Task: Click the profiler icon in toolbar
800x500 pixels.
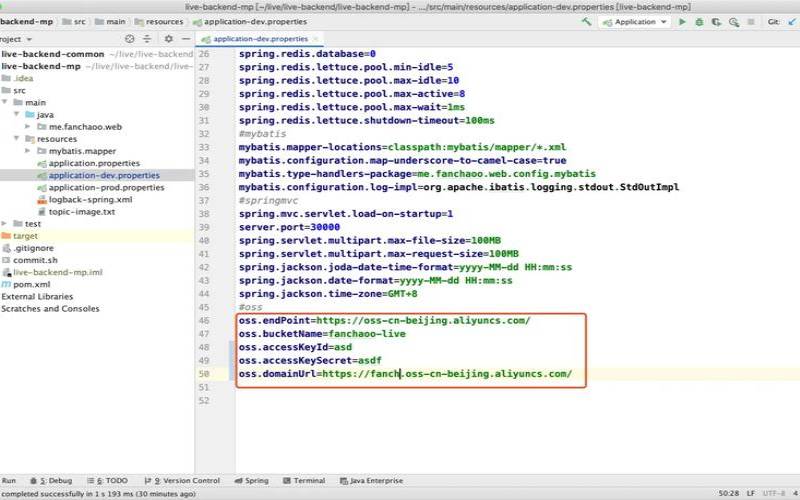Action: coord(734,22)
